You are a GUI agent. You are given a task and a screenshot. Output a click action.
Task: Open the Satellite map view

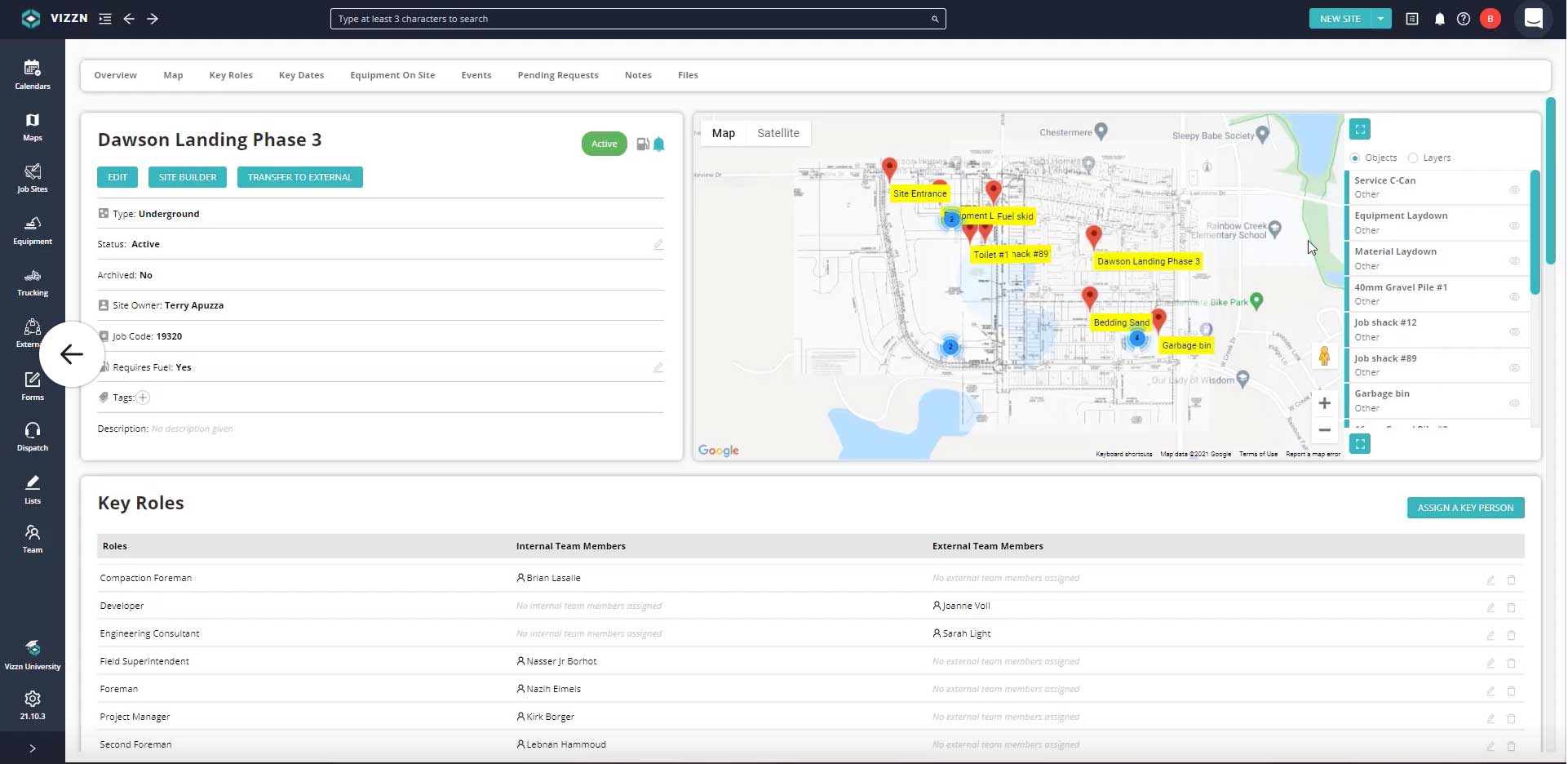click(x=777, y=133)
